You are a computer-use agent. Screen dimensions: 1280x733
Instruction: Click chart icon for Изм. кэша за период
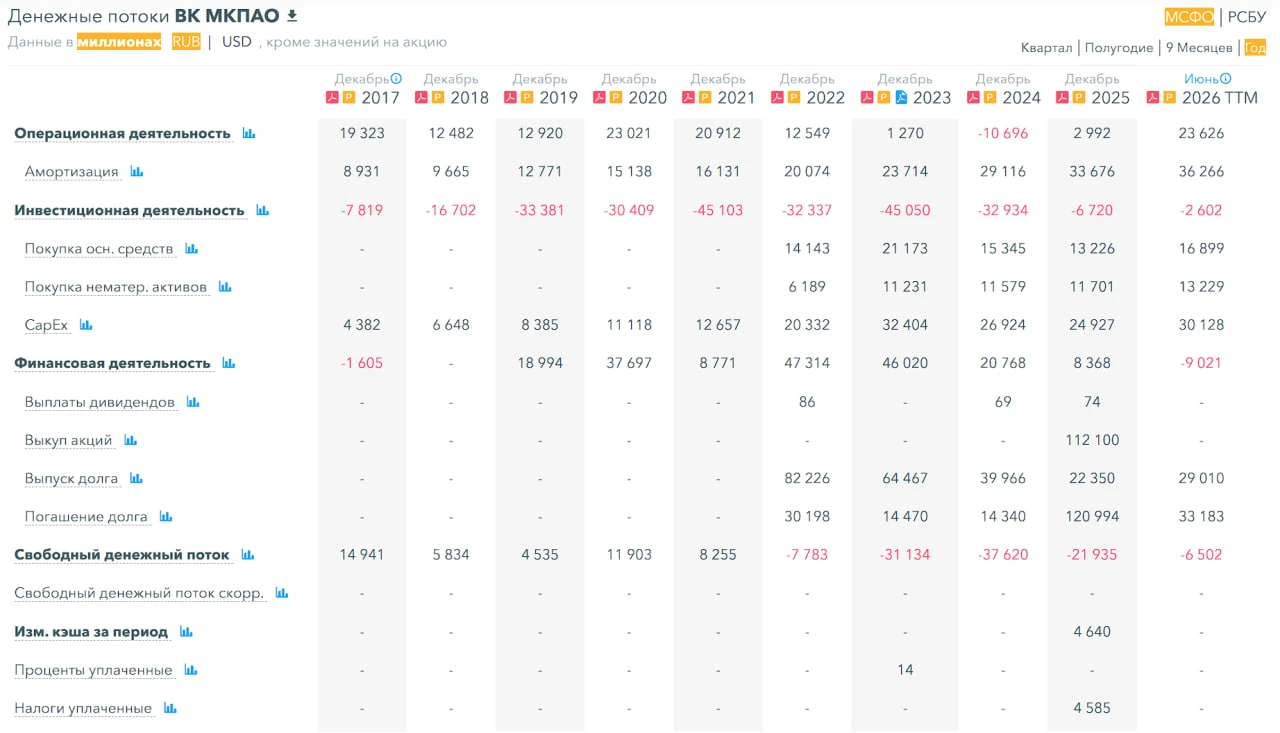tap(187, 632)
